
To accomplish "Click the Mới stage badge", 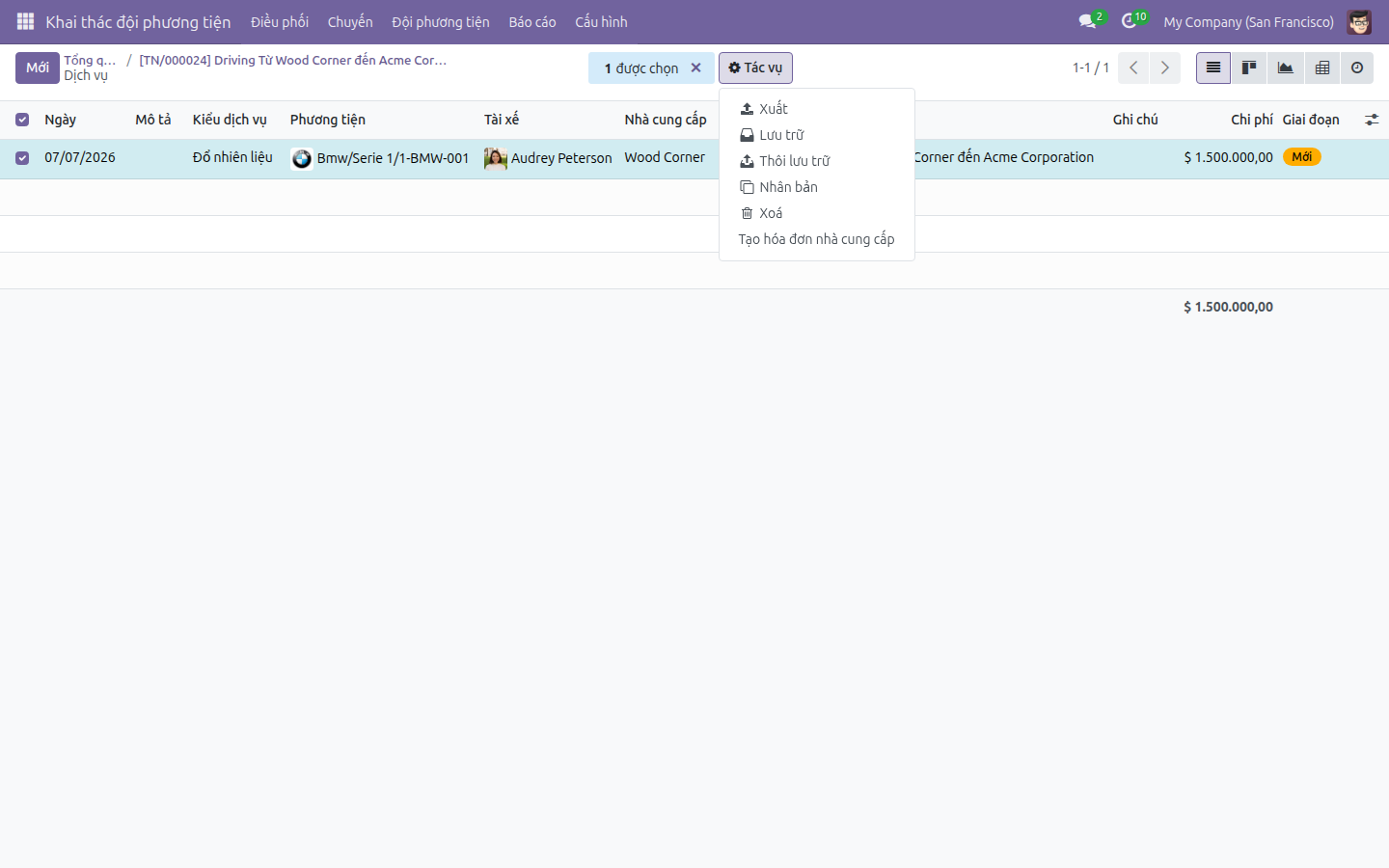I will point(1301,157).
